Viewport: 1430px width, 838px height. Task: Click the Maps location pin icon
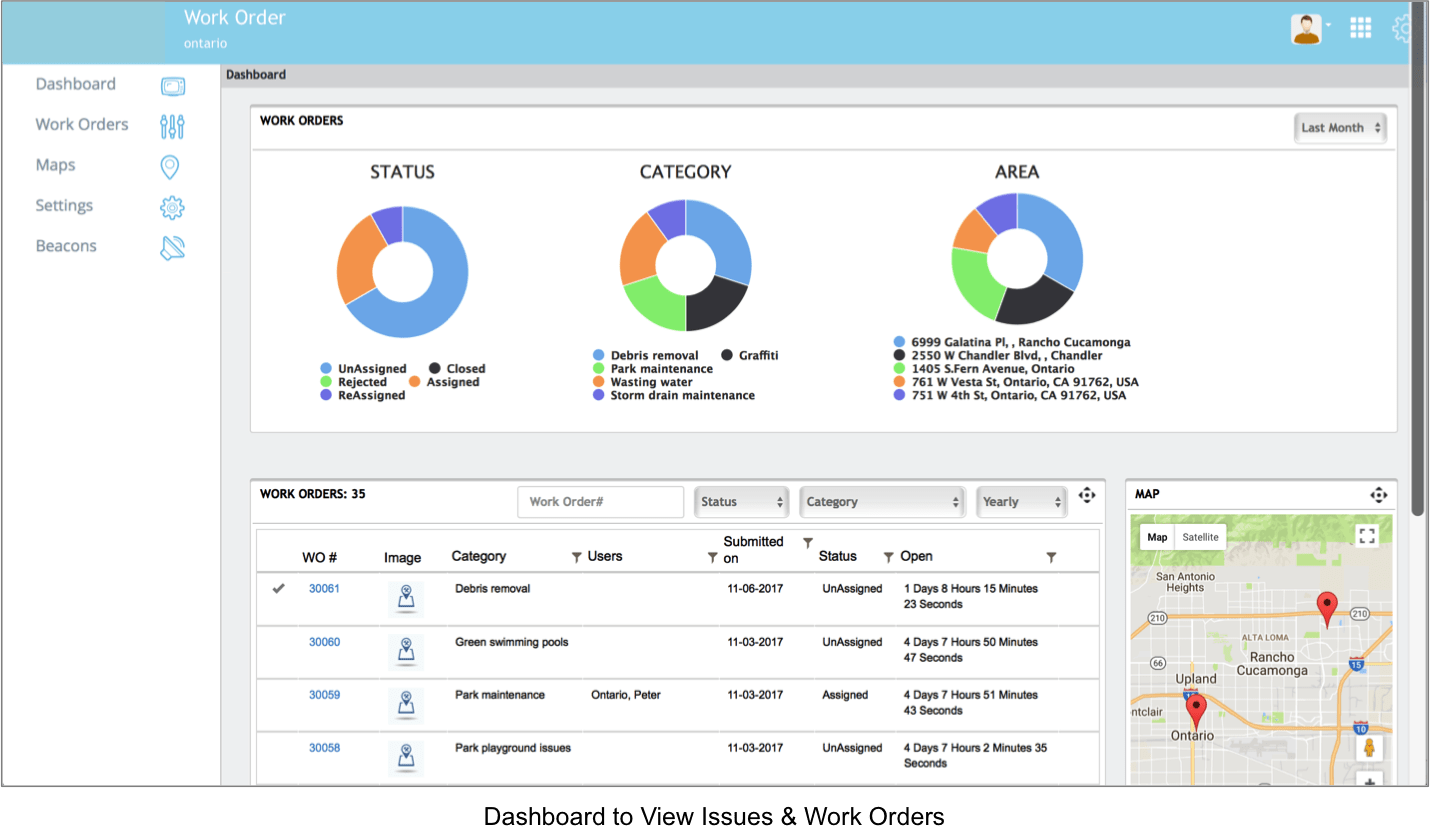(x=170, y=167)
